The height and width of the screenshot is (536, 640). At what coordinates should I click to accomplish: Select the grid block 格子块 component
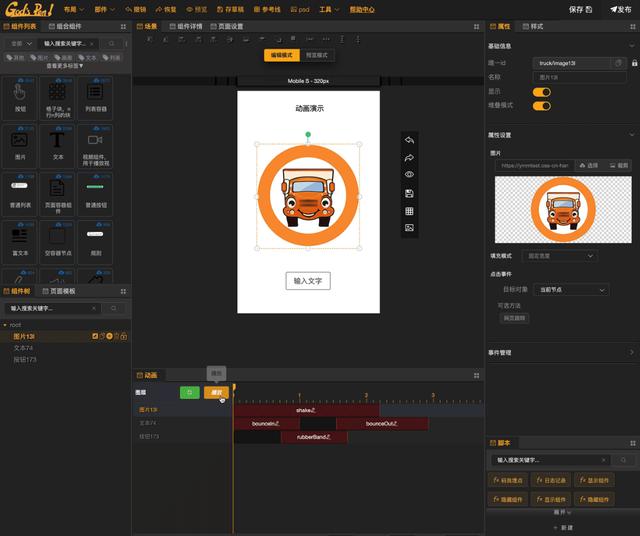pos(58,98)
